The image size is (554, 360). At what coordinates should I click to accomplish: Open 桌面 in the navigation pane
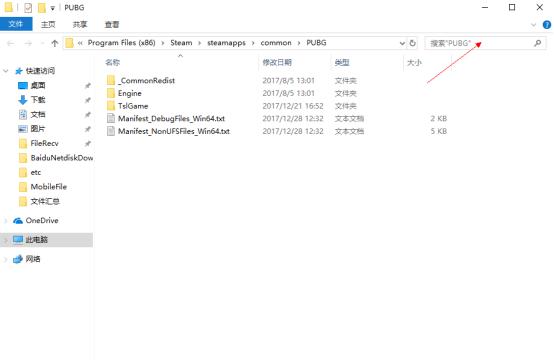click(38, 85)
